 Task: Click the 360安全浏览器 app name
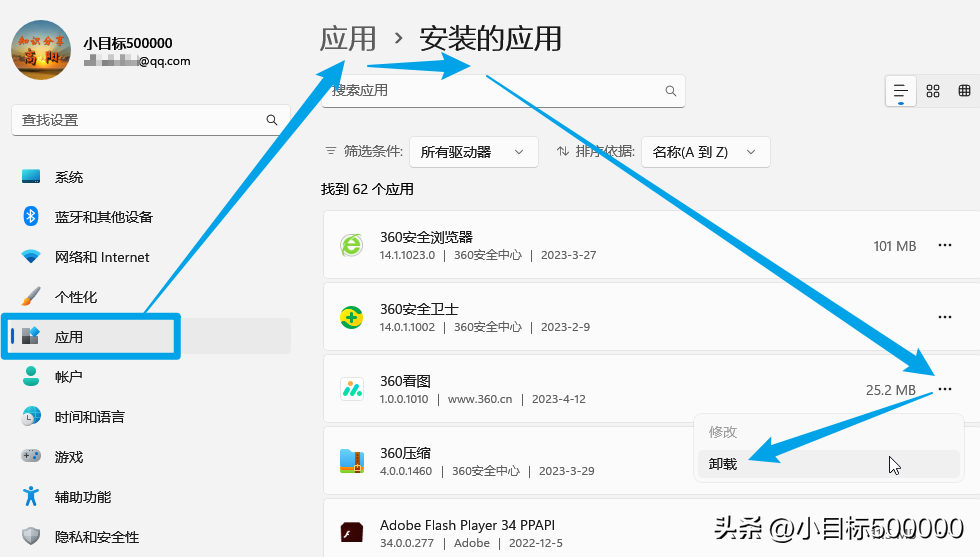[426, 237]
